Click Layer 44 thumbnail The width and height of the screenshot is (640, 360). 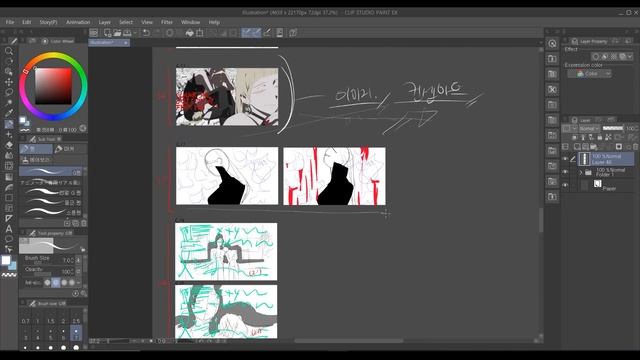click(584, 159)
